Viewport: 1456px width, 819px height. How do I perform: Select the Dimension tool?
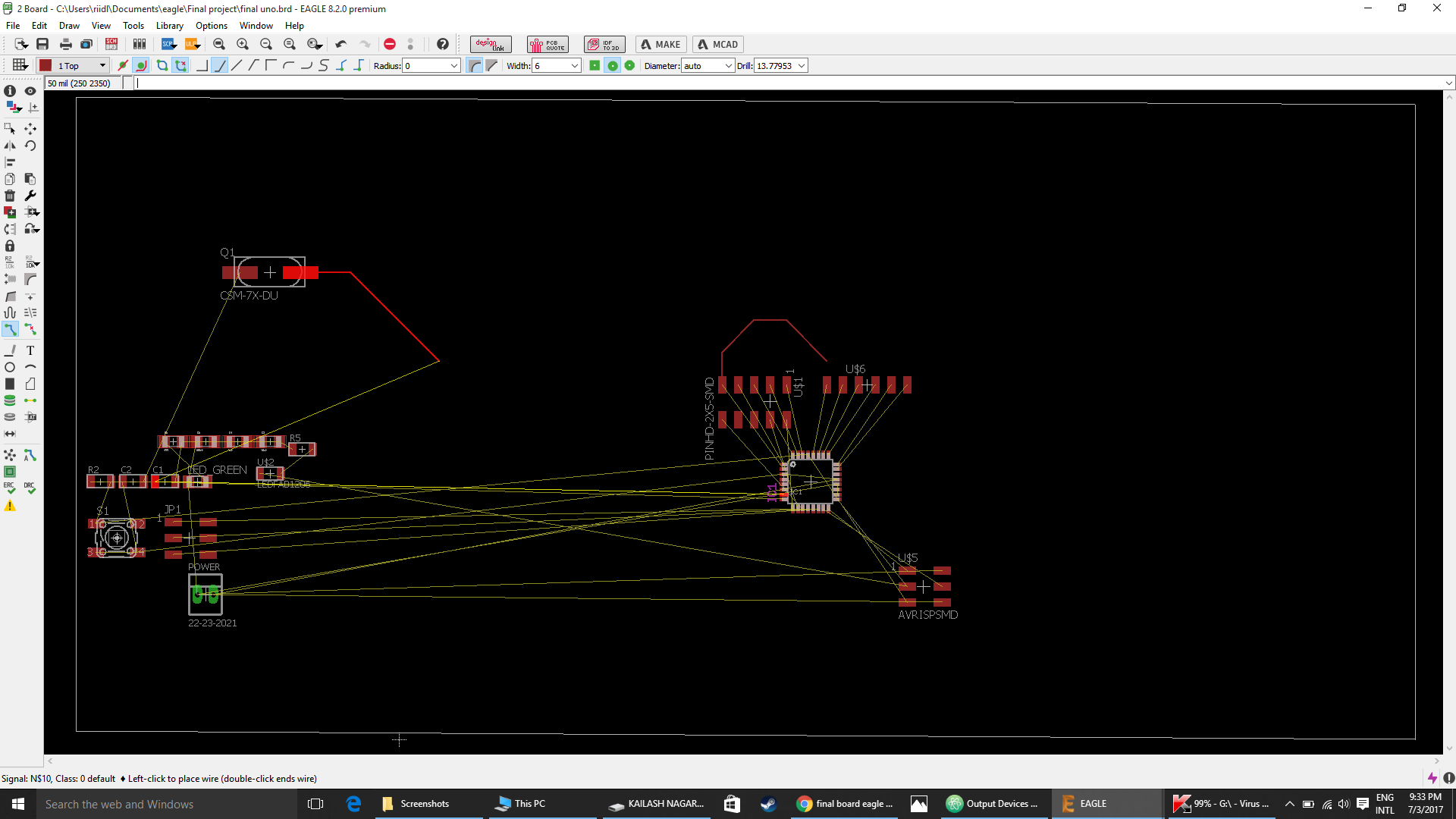[10, 434]
